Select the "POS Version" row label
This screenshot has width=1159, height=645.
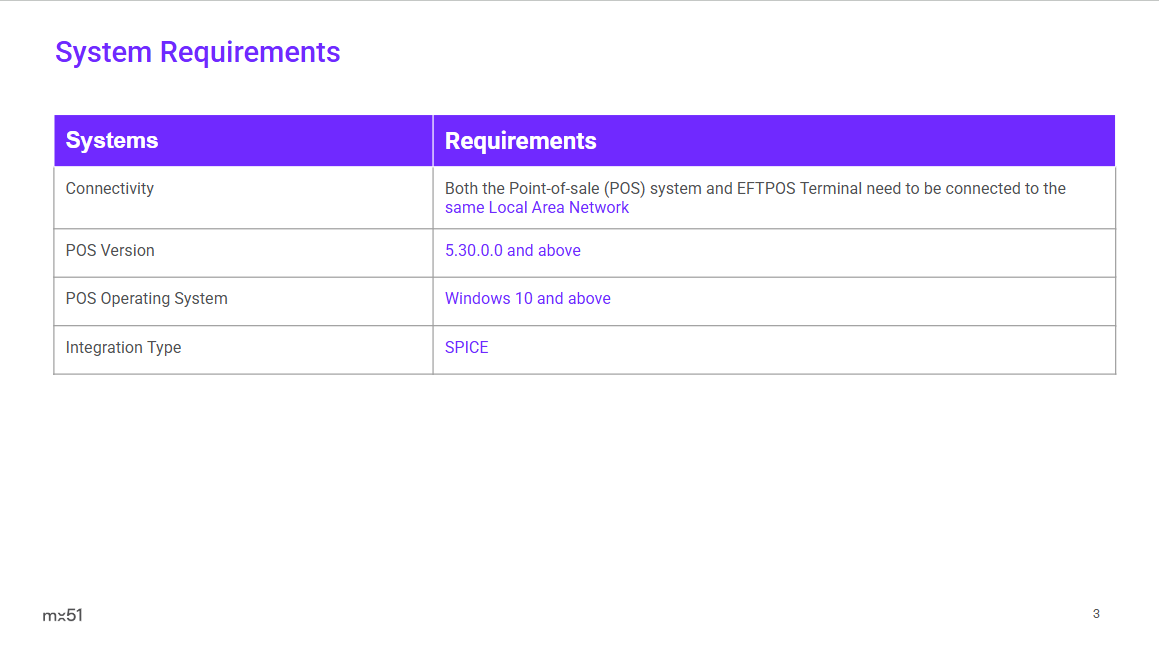[110, 250]
